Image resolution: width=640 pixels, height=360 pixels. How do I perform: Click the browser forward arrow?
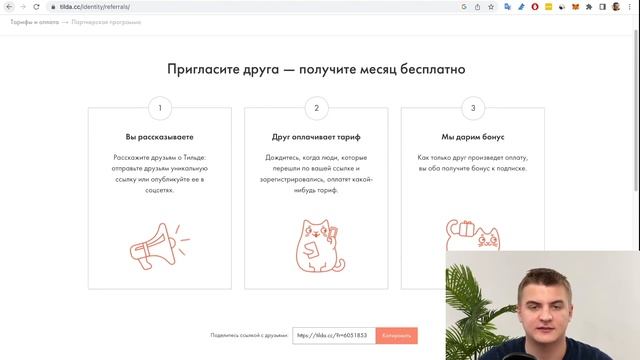pyautogui.click(x=23, y=7)
